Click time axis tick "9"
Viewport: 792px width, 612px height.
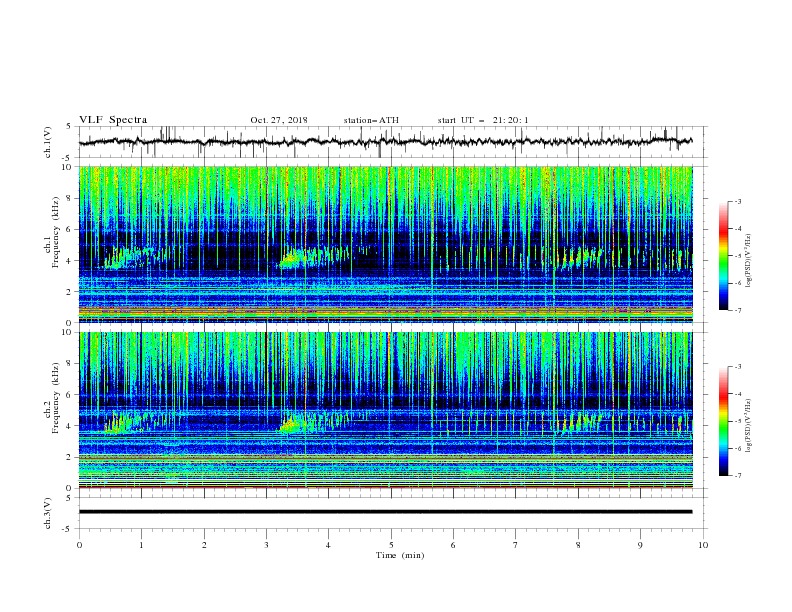tap(640, 545)
